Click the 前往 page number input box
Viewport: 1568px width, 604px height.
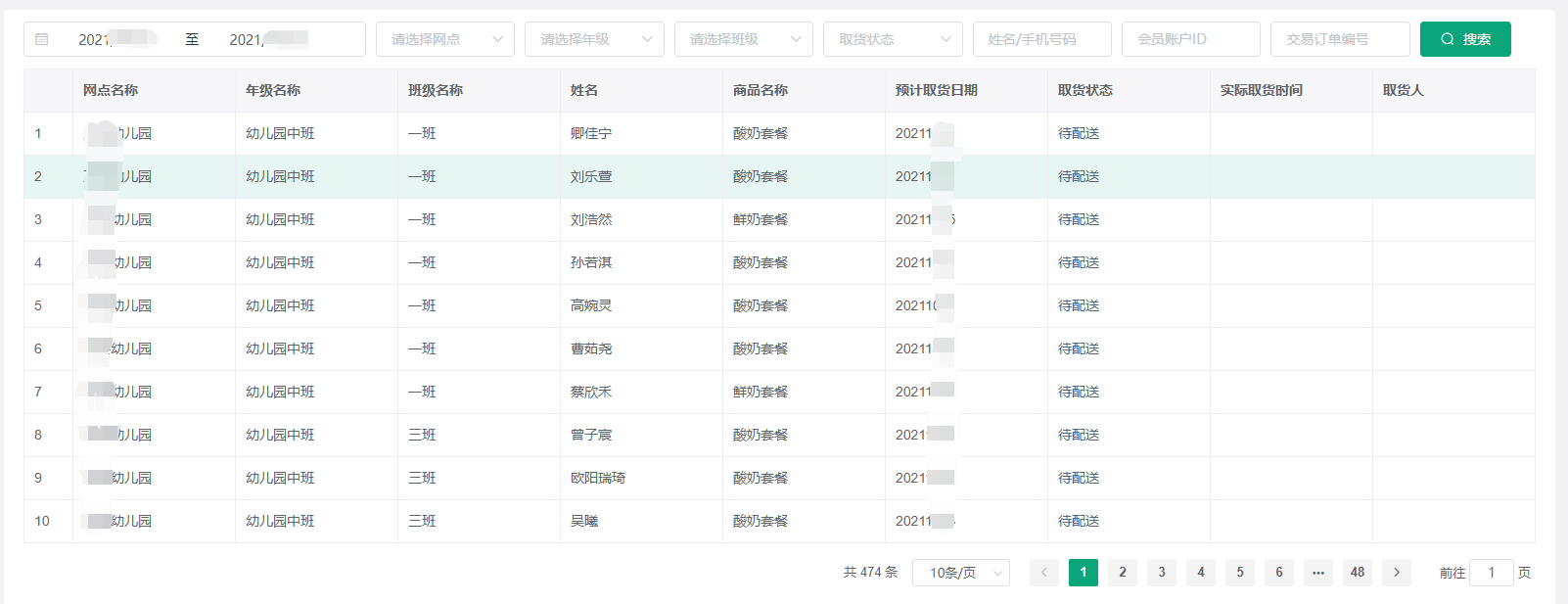[1491, 573]
